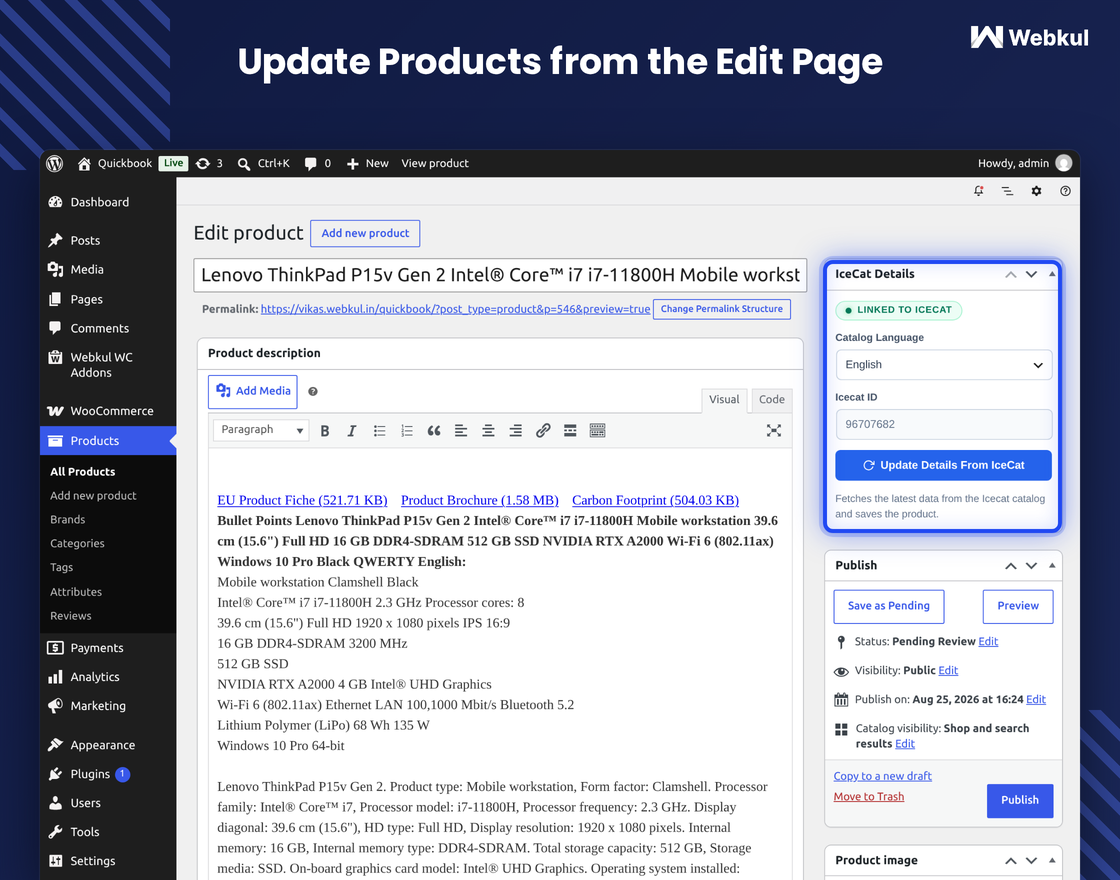Viewport: 1120px width, 880px height.
Task: Toggle bold formatting in the editor
Action: [x=325, y=431]
